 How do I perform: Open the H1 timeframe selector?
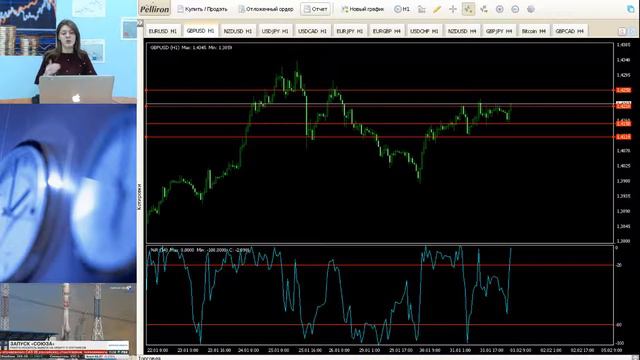click(402, 9)
